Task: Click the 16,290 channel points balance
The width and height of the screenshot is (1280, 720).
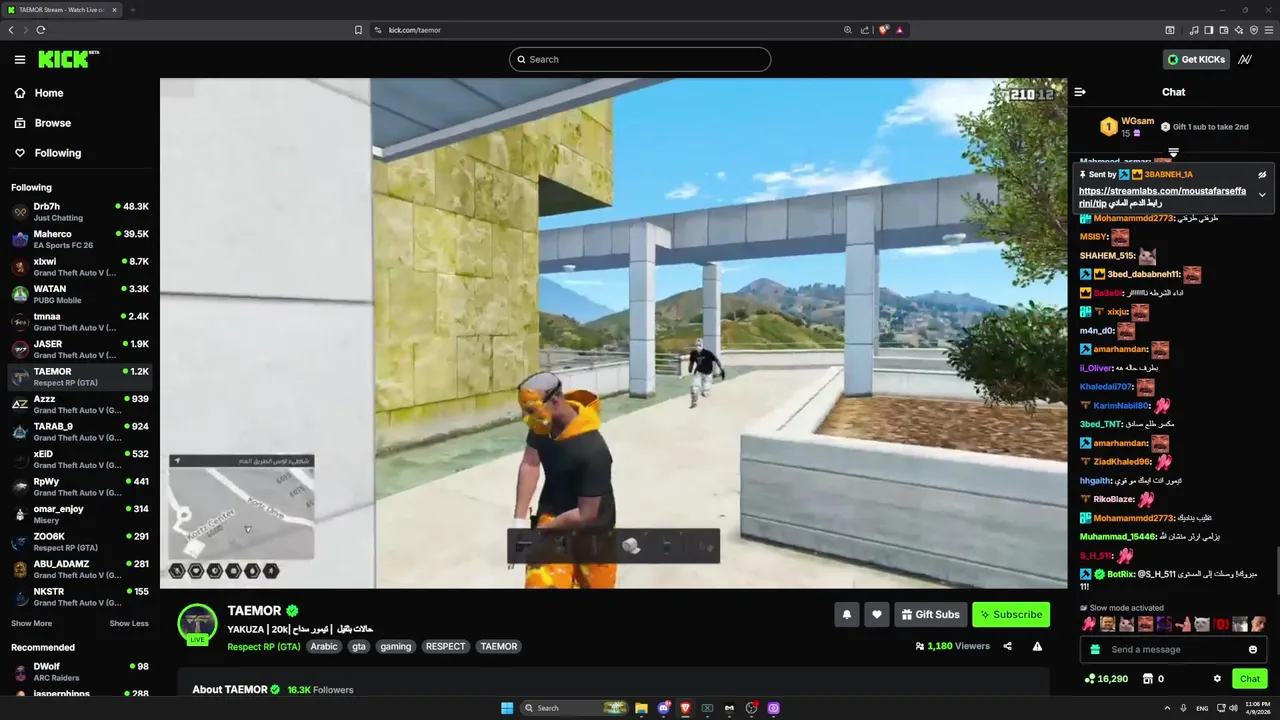Action: [x=1106, y=678]
